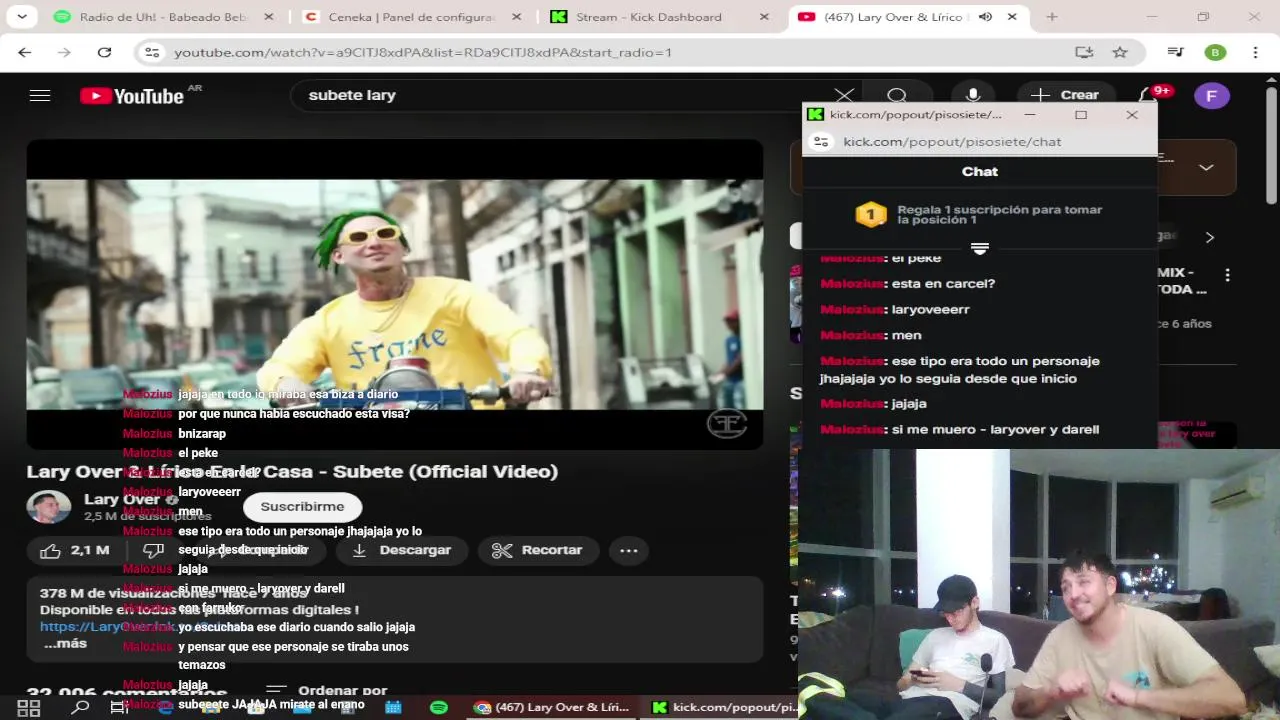Open the green B Chrome profile
1280x720 pixels.
coord(1215,52)
